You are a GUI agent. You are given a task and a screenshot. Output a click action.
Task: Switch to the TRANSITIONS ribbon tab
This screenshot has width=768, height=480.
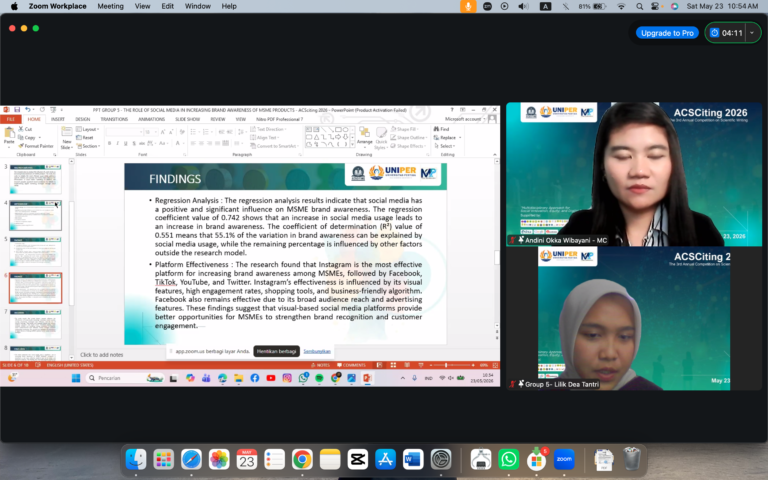114,119
